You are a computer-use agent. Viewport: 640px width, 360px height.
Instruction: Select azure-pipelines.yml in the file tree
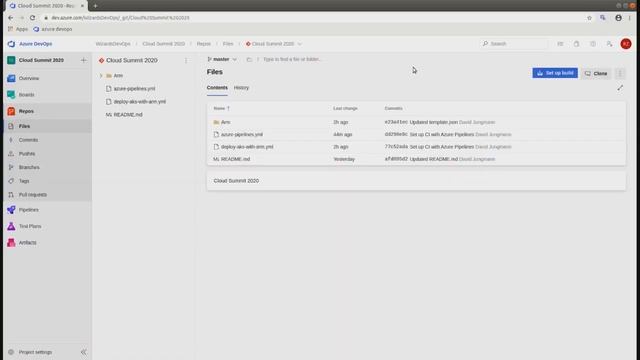click(x=134, y=89)
